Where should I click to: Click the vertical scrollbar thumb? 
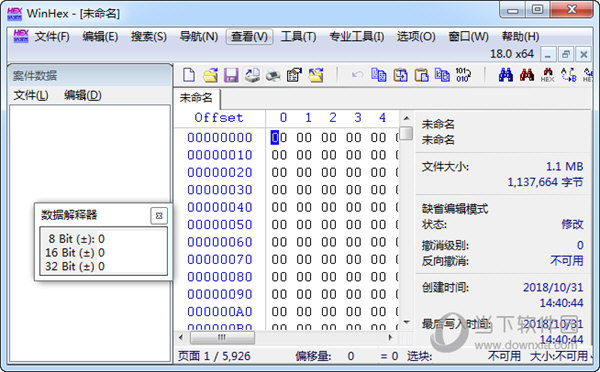point(406,133)
